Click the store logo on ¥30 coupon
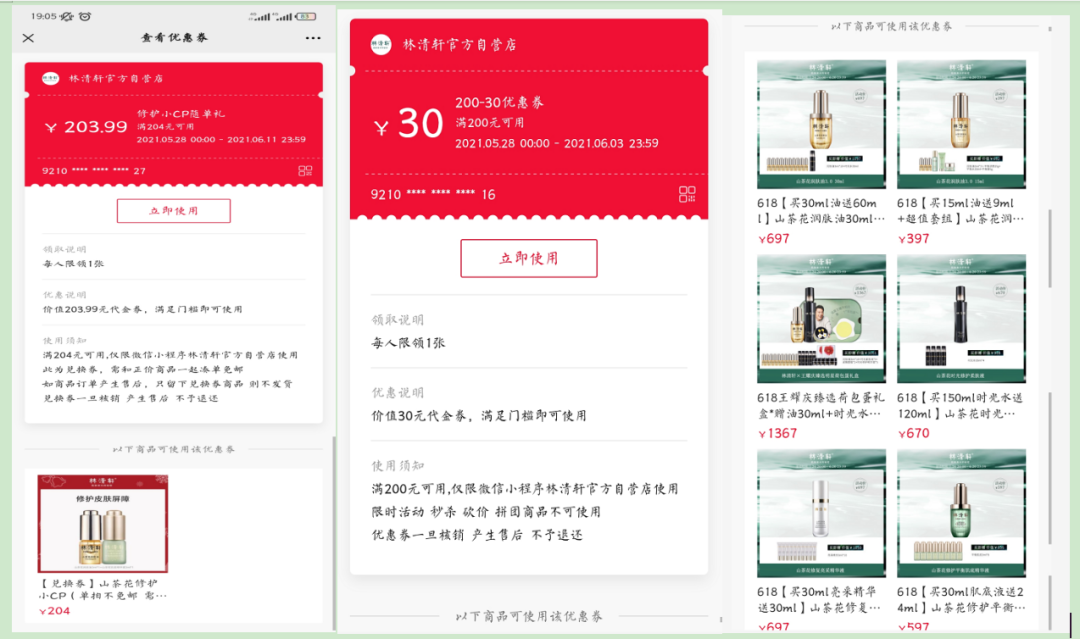Screen dimensions: 1080x639 (x=381, y=45)
